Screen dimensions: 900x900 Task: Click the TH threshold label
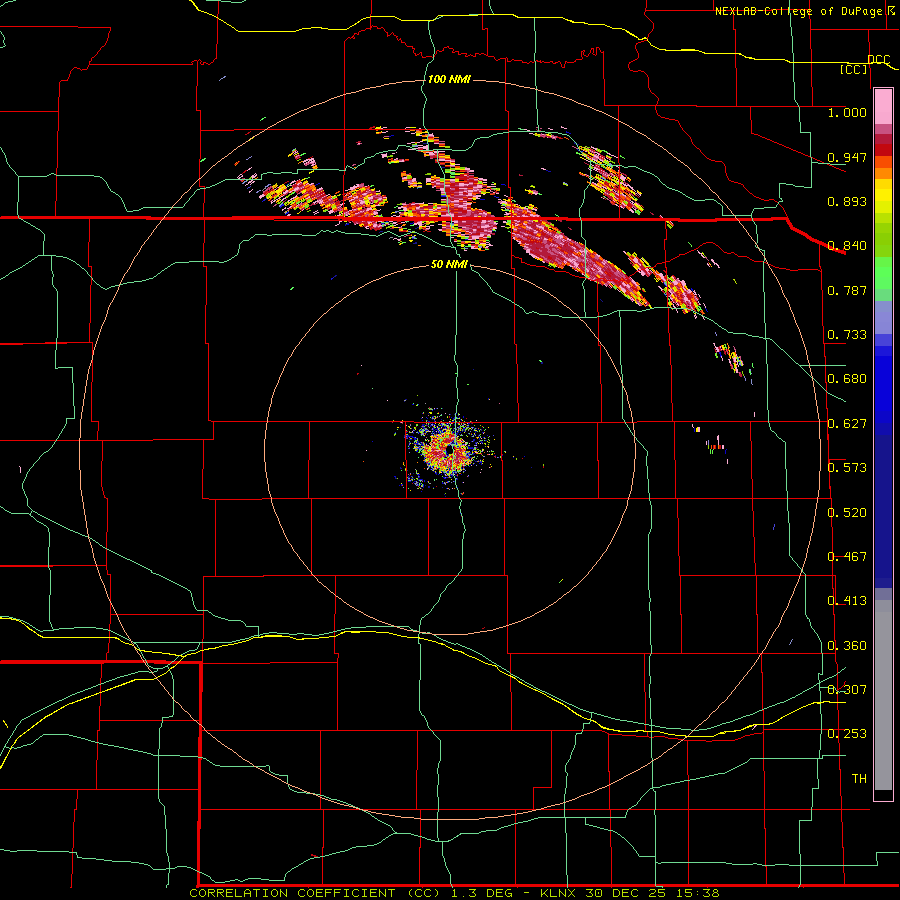point(859,779)
